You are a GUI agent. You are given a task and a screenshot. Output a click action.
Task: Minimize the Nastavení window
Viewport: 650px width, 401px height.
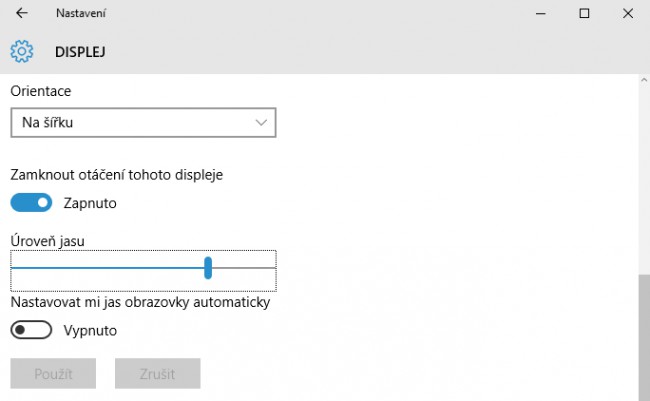[540, 14]
